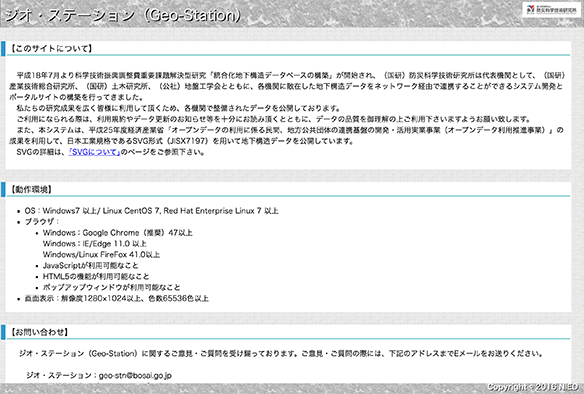Select the 【動作環境】 section heading
Screen dimensions: 584x394
point(31,190)
